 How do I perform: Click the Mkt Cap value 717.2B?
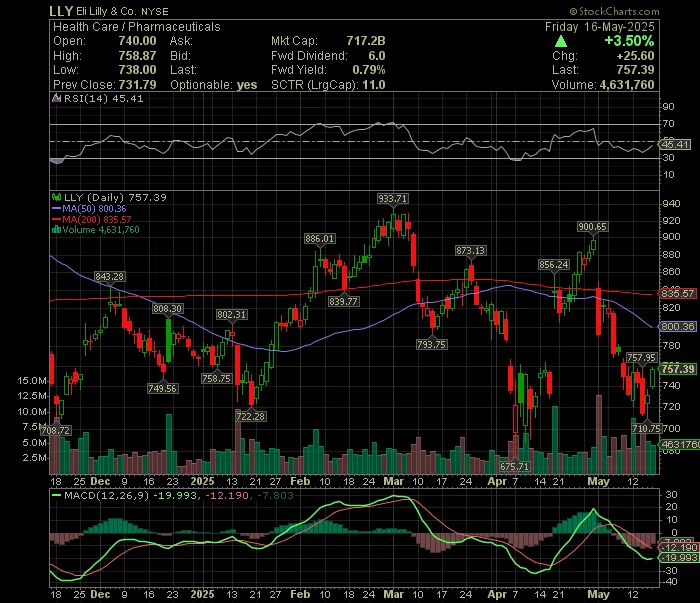pos(366,41)
